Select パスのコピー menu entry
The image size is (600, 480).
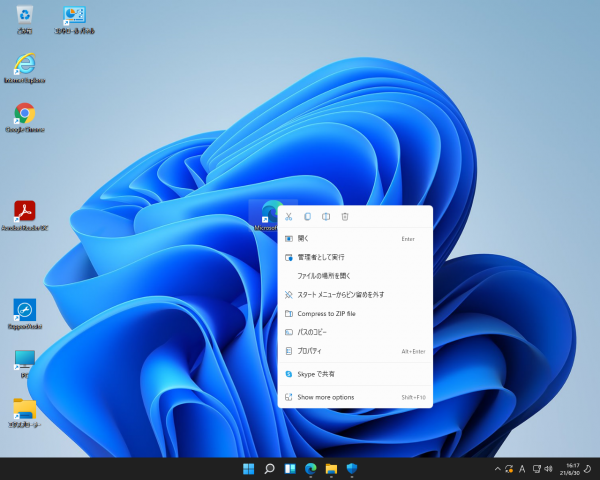coord(355,332)
